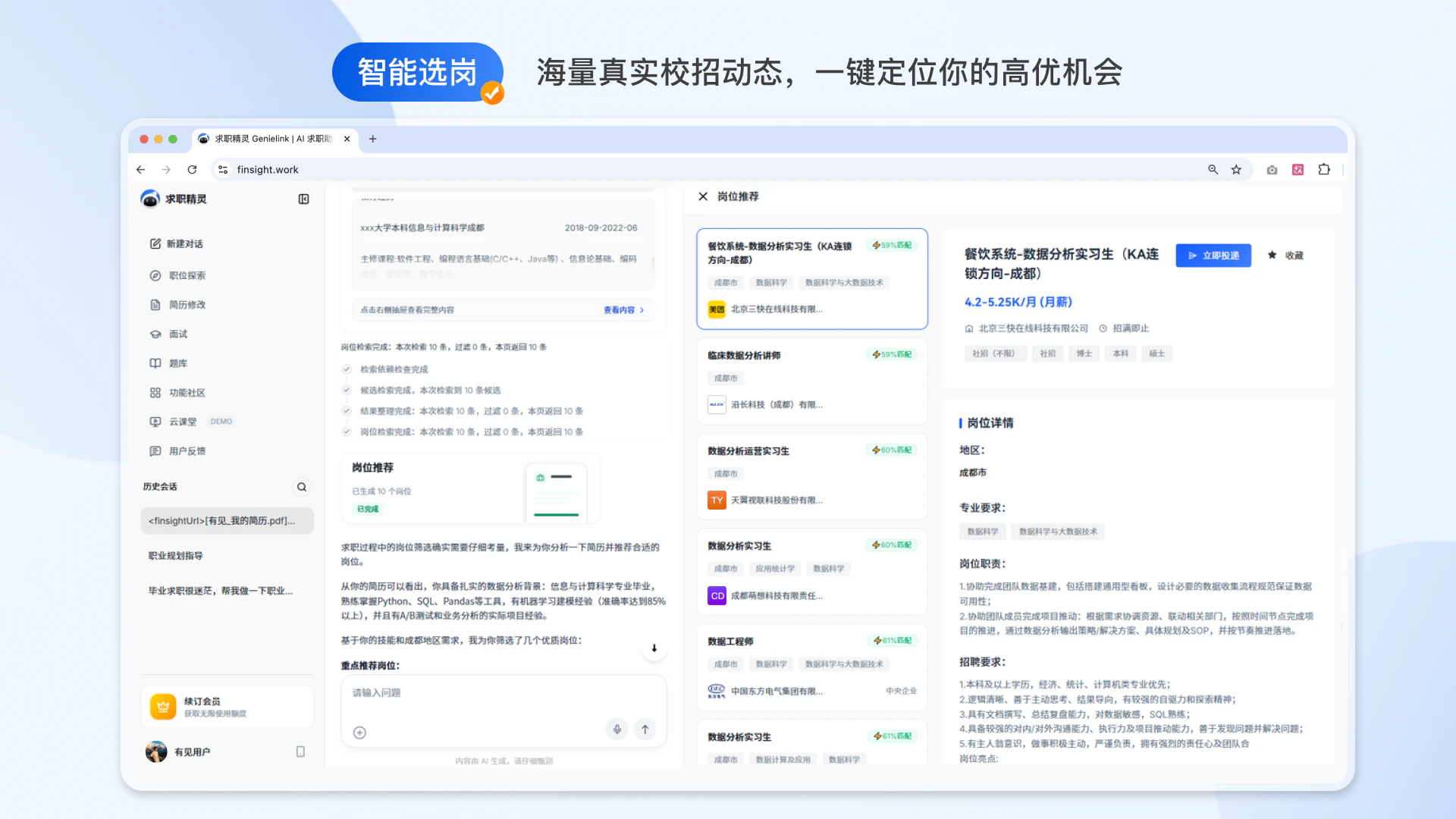Click the microphone voice input icon
The width and height of the screenshot is (1456, 819).
click(x=617, y=730)
